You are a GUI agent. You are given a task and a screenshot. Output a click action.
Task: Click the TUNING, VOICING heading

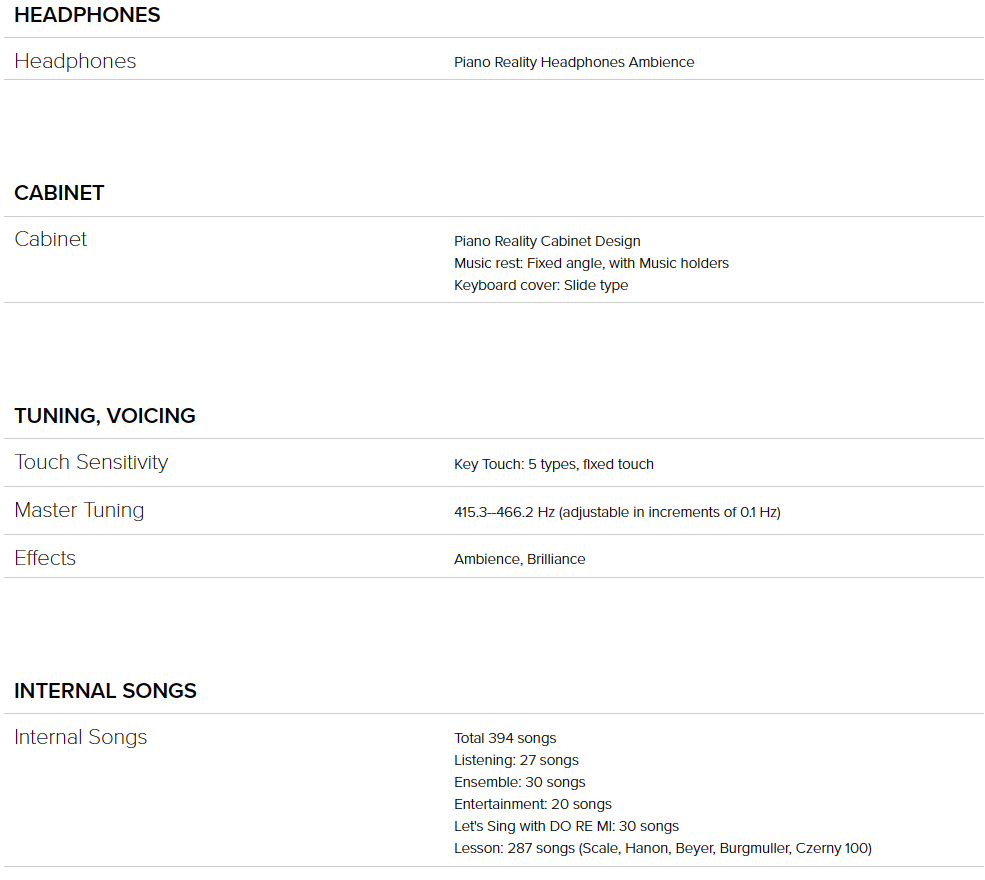click(x=105, y=416)
